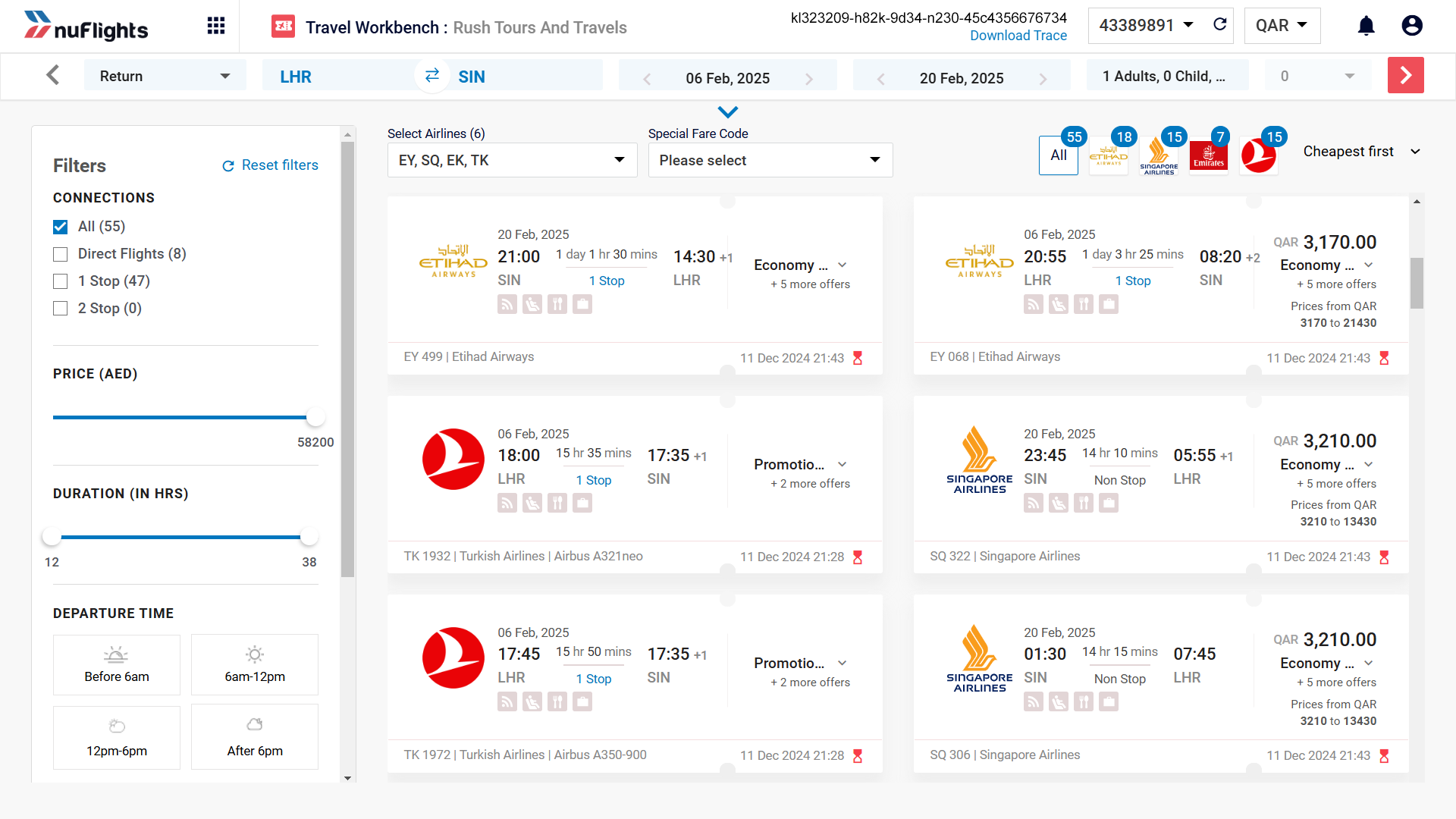Click TK 1932 expiry hourglass icon
The height and width of the screenshot is (819, 1456).
pos(858,557)
